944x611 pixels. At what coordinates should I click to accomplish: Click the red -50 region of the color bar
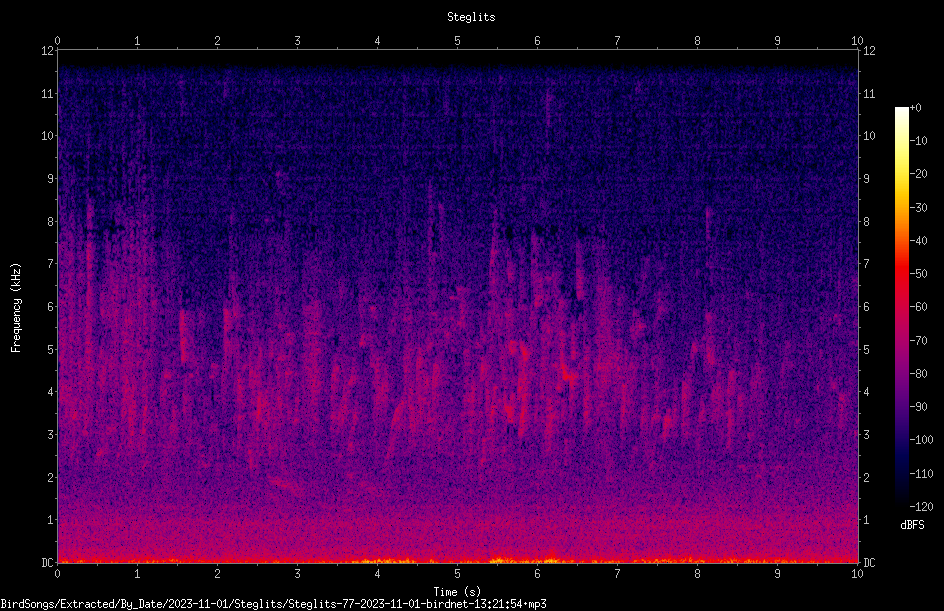click(901, 273)
